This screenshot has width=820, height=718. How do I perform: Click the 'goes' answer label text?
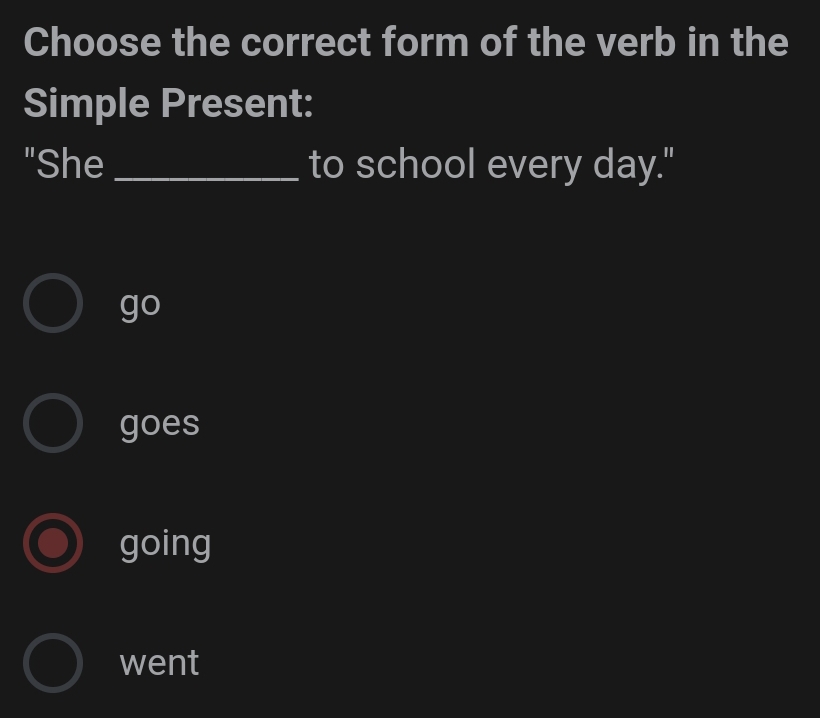click(x=160, y=423)
